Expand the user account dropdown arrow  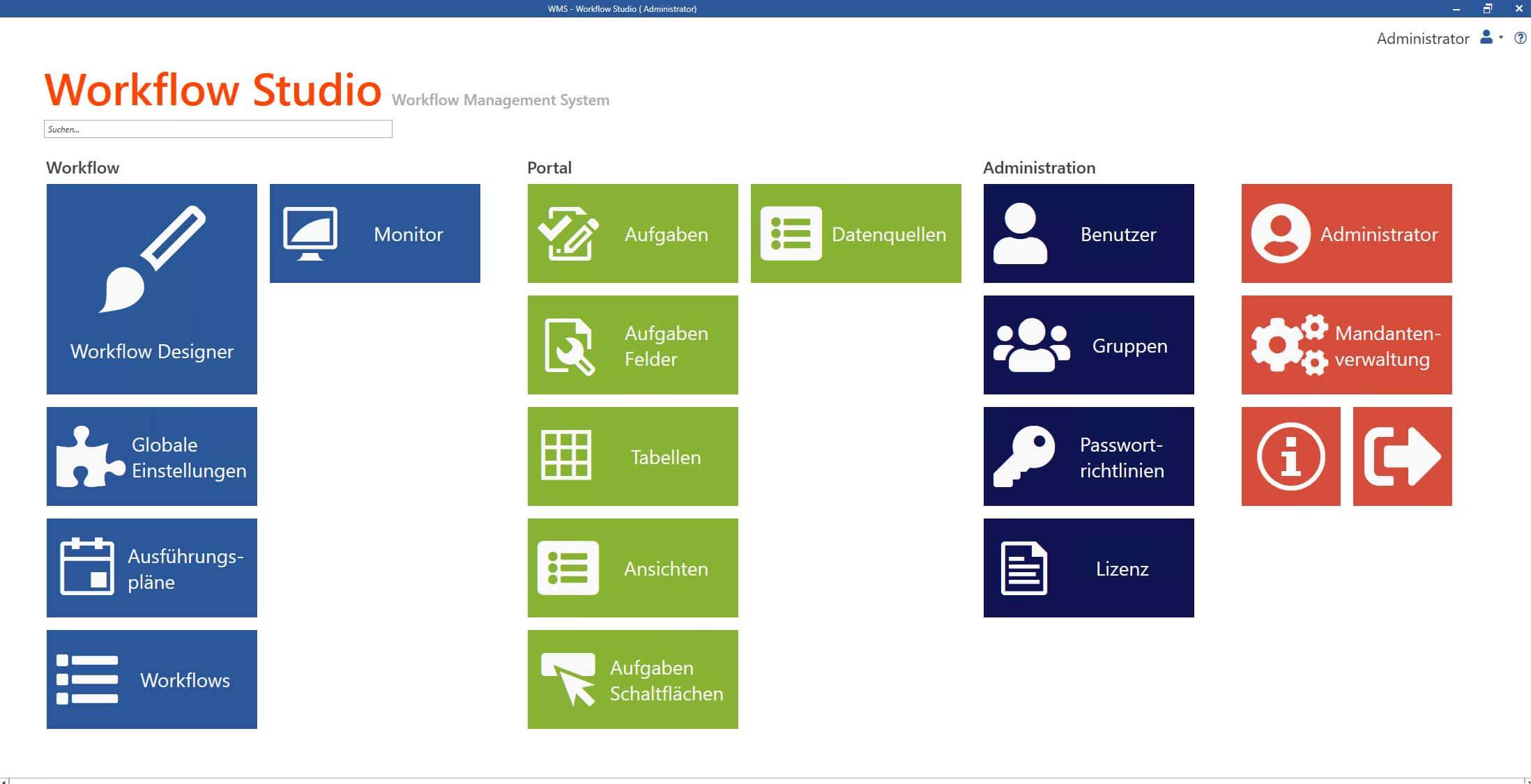[x=1501, y=38]
